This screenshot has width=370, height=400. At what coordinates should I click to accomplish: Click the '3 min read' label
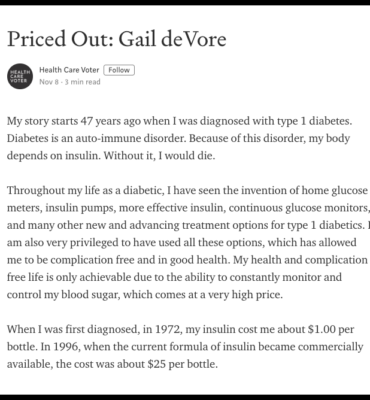tap(82, 82)
